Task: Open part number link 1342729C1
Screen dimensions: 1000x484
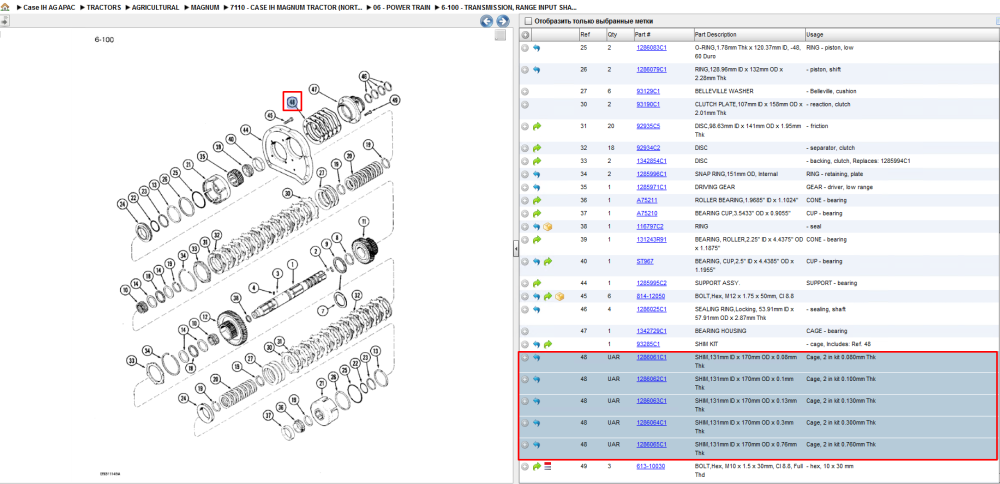Action: tap(651, 332)
